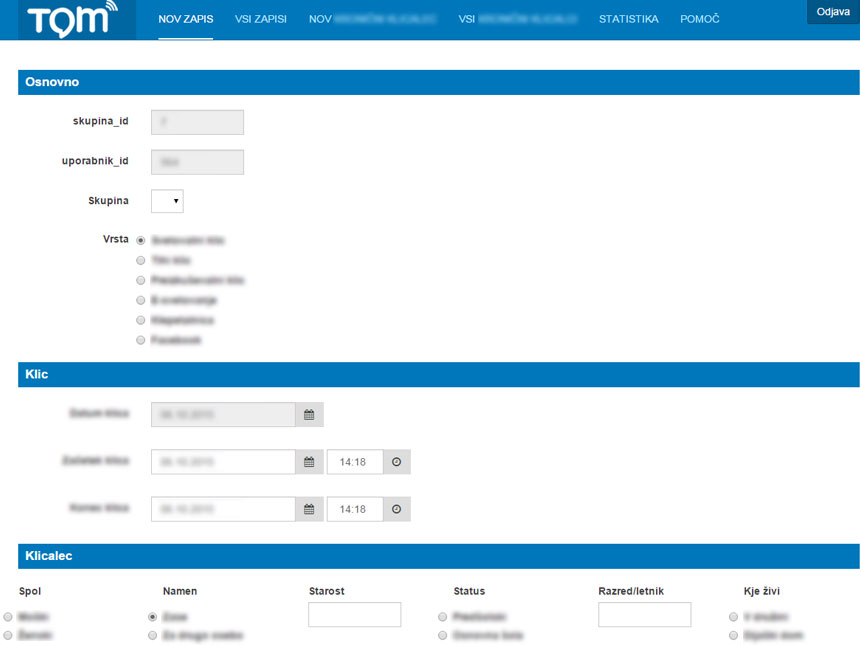The width and height of the screenshot is (860, 645).
Task: Open calendar picker in second Klic date row
Action: pyautogui.click(x=309, y=462)
